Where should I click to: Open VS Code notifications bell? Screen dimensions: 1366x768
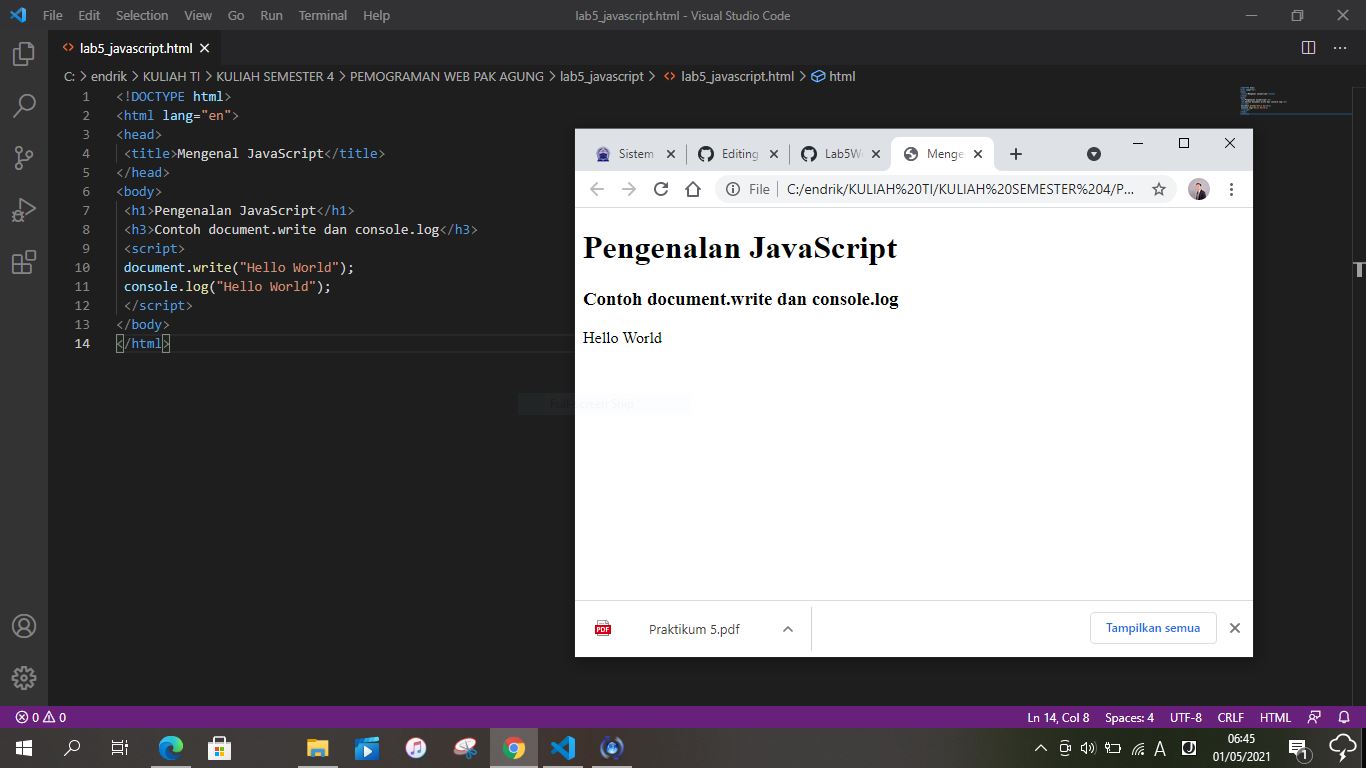[1345, 717]
